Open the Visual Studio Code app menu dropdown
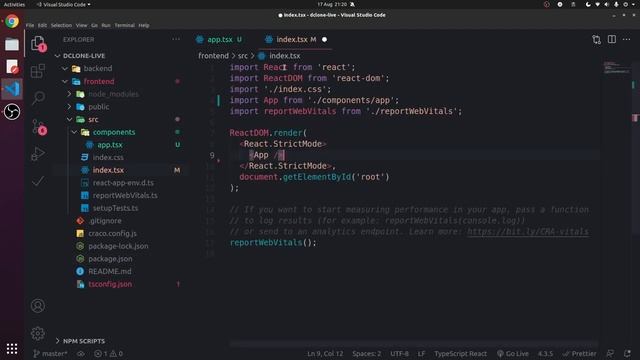Screen dimensions: 640x360 (x=64, y=4)
